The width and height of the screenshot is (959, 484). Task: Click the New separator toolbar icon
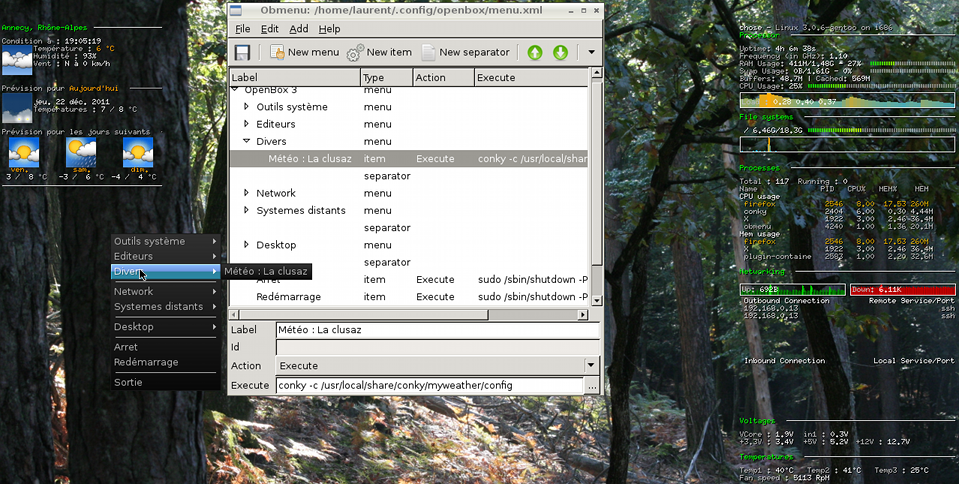coord(428,52)
